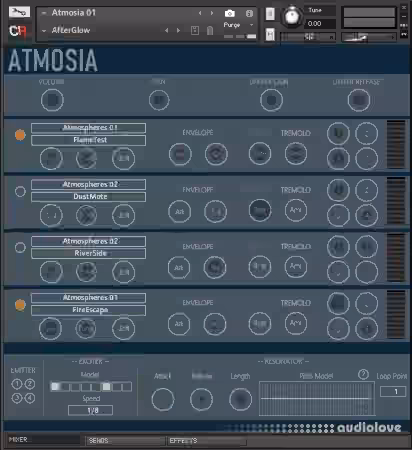412x450 pixels.
Task: Open the Atmosia 01 instrument name dropdown
Action: 44,13
